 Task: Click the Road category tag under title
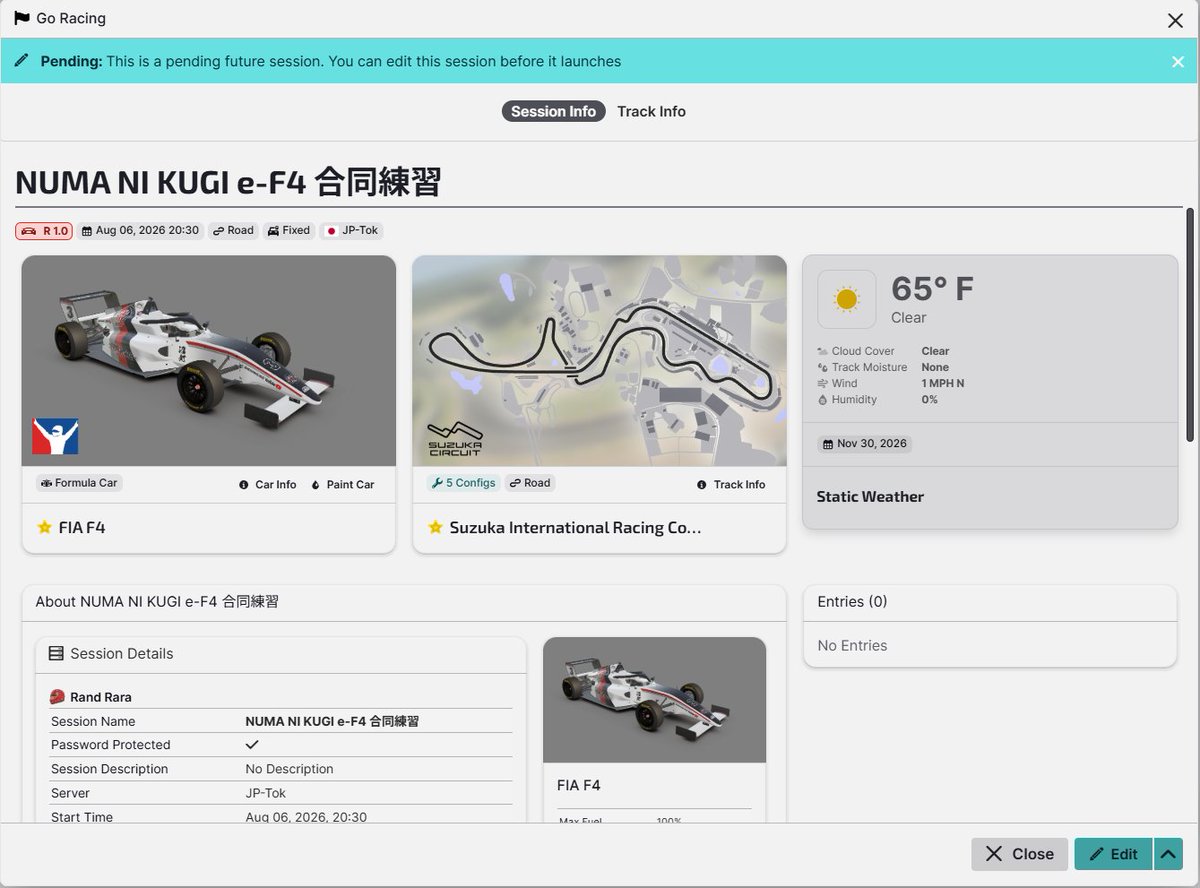pyautogui.click(x=233, y=230)
